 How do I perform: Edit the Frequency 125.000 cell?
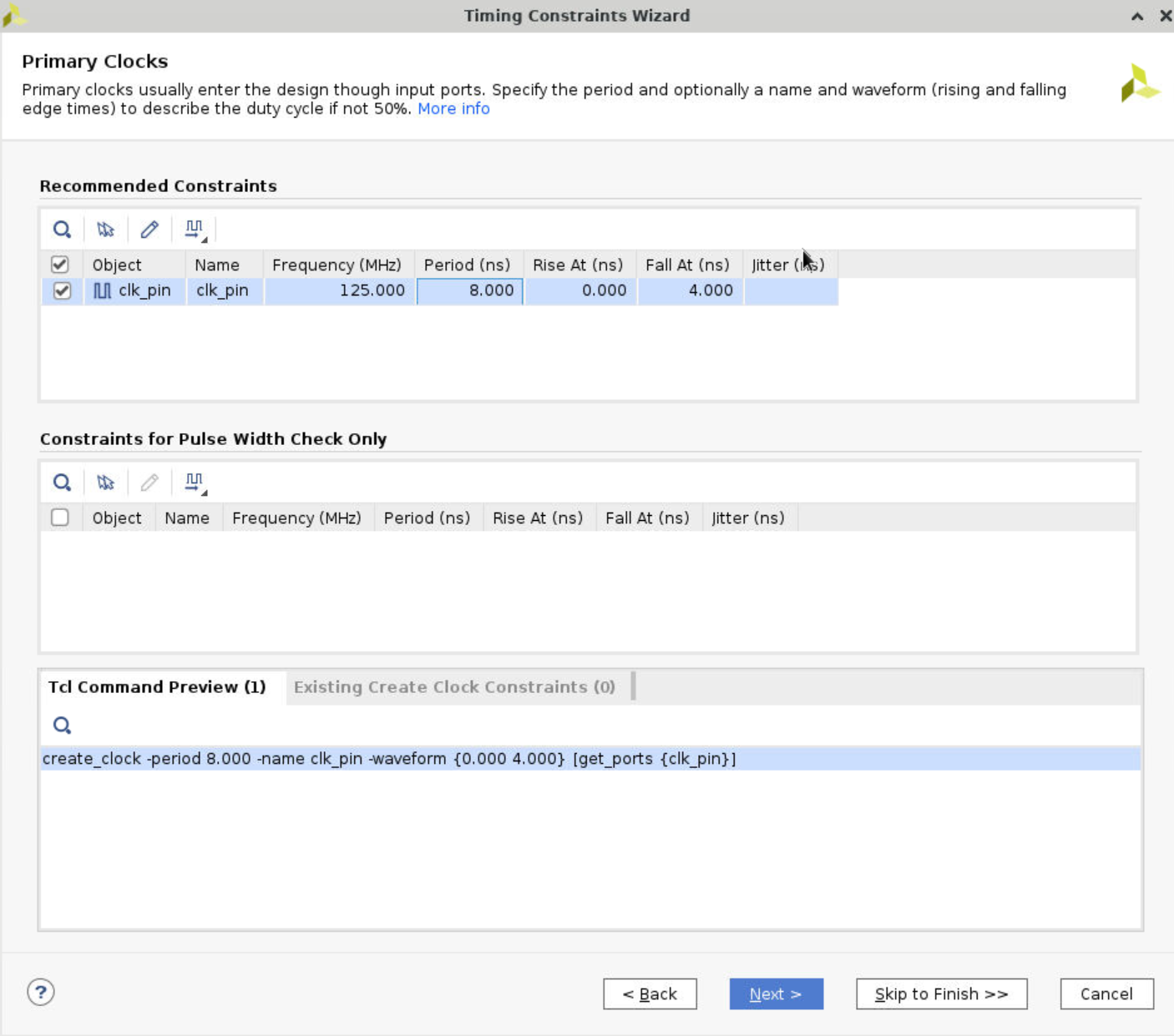[x=339, y=291]
